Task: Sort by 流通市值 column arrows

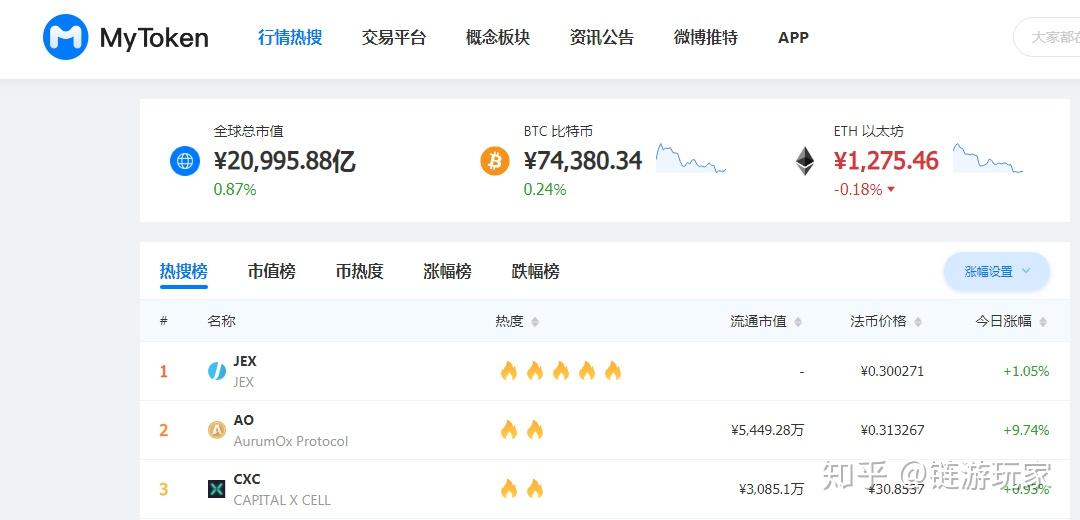Action: coord(798,322)
